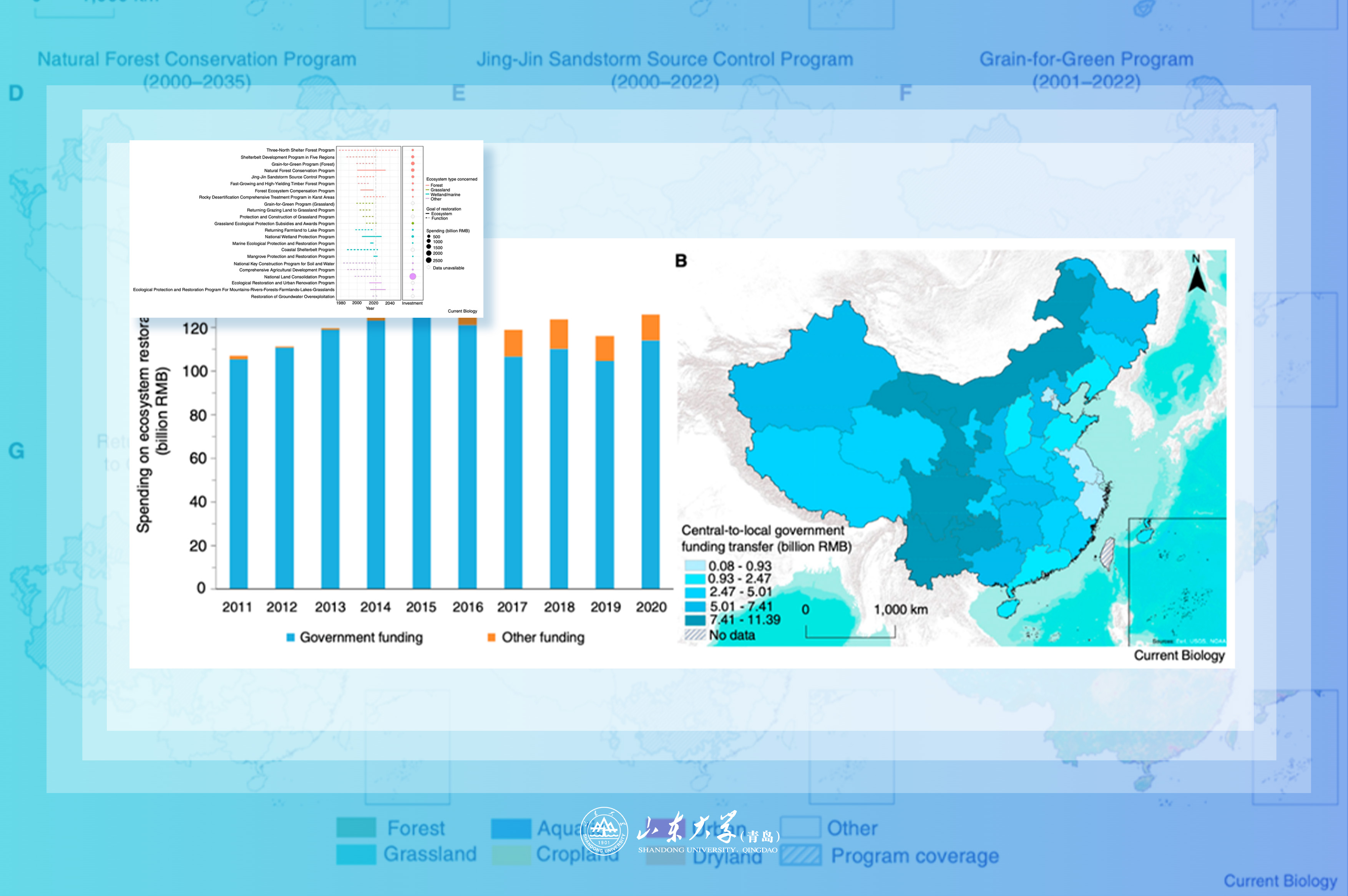Viewport: 1348px width, 896px height.
Task: Click the 2015 label on the x-axis
Action: (421, 607)
